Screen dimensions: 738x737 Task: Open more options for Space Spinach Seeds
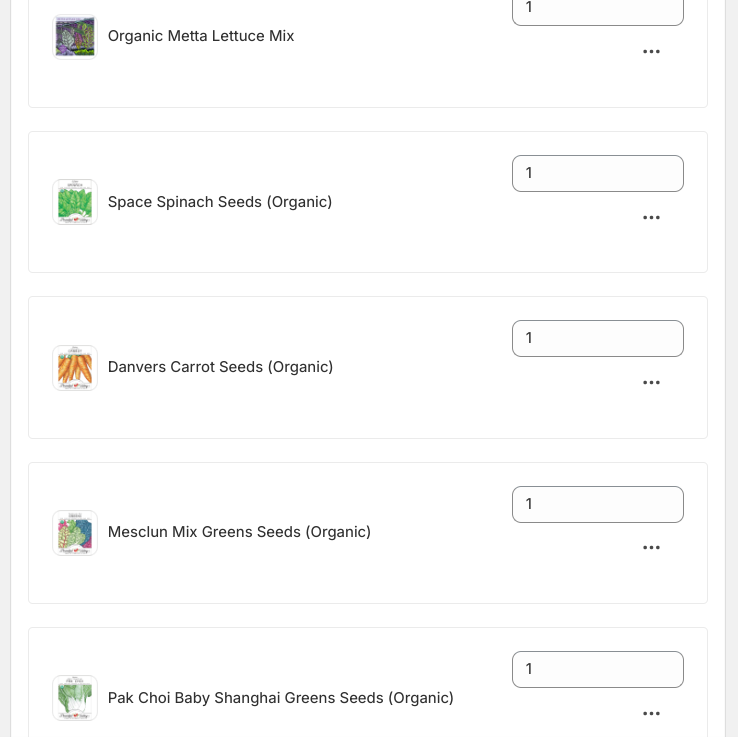(651, 218)
